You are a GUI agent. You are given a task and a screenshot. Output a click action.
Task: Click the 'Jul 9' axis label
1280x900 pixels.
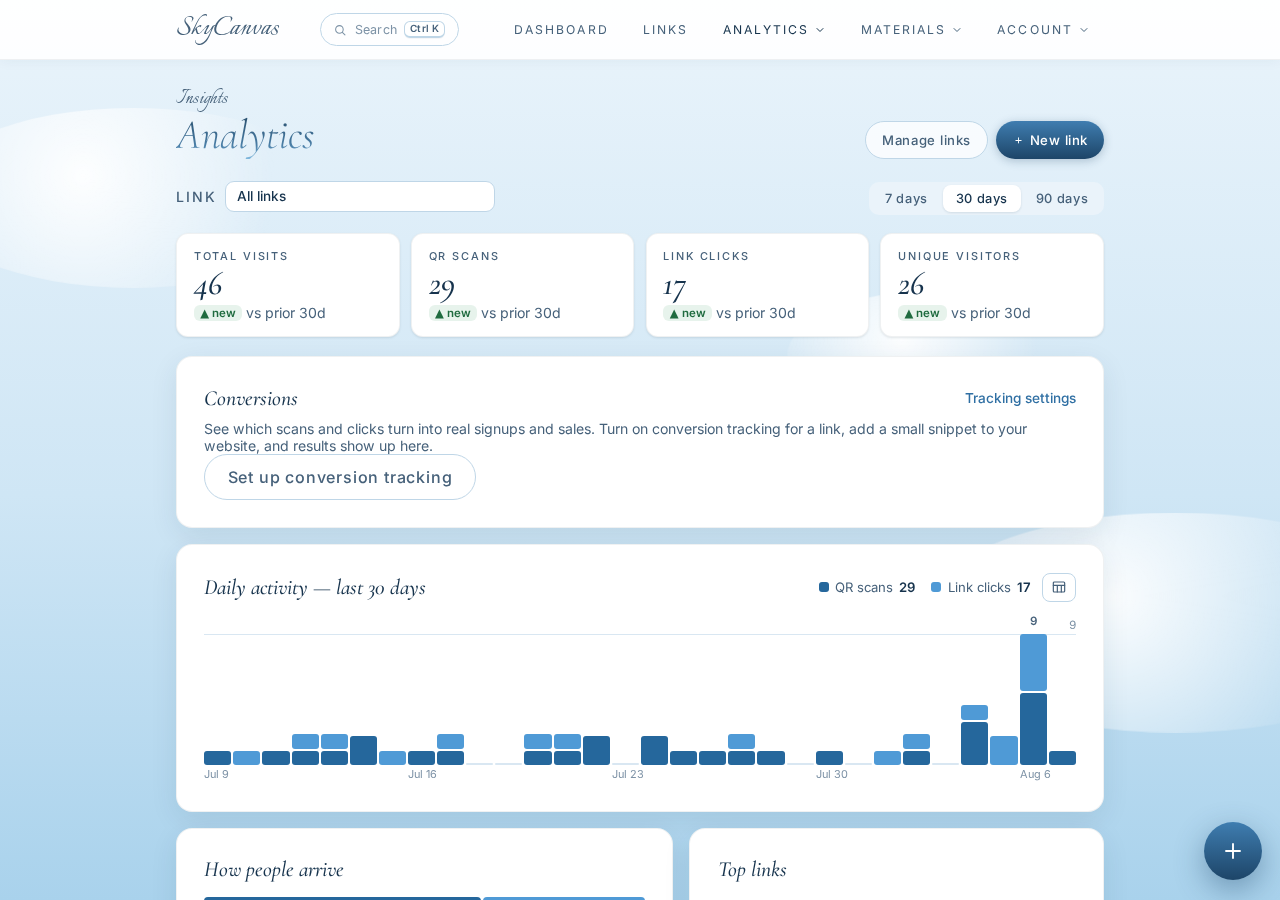[x=216, y=774]
